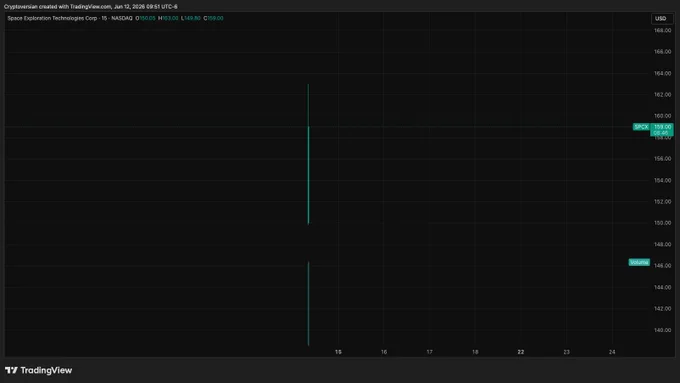This screenshot has height=383, width=680.
Task: Click date 22 on the time axis
Action: click(521, 352)
